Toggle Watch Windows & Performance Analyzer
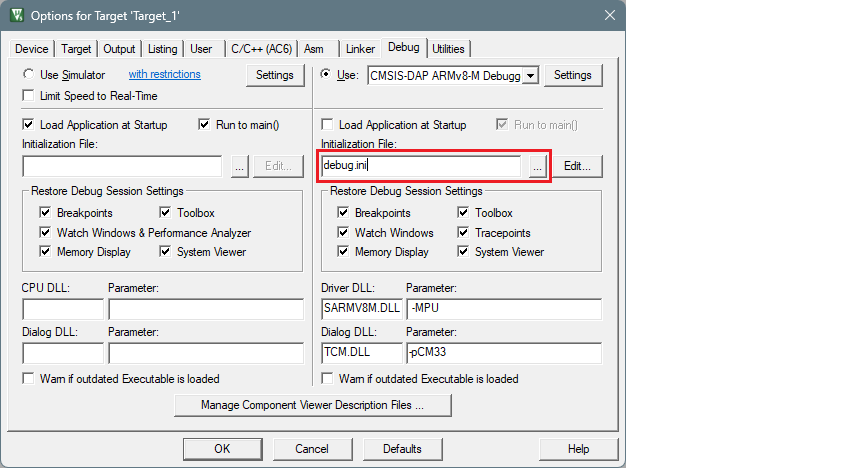This screenshot has height=468, width=852. click(45, 233)
